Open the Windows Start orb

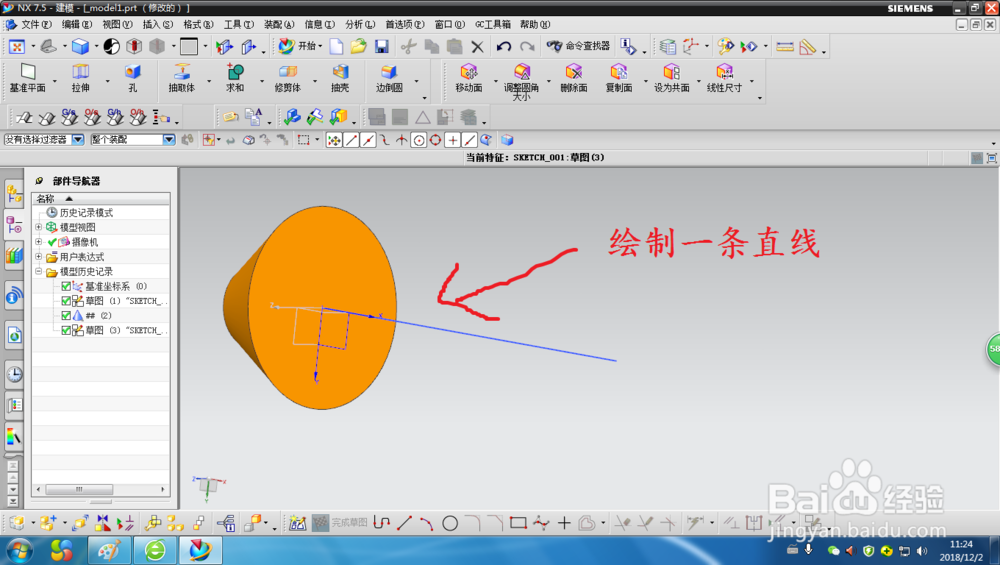click(x=19, y=550)
